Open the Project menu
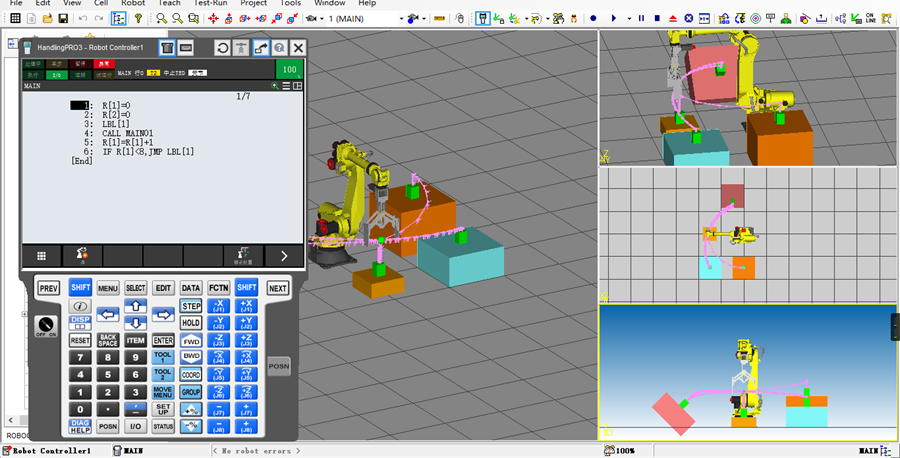 (x=254, y=3)
